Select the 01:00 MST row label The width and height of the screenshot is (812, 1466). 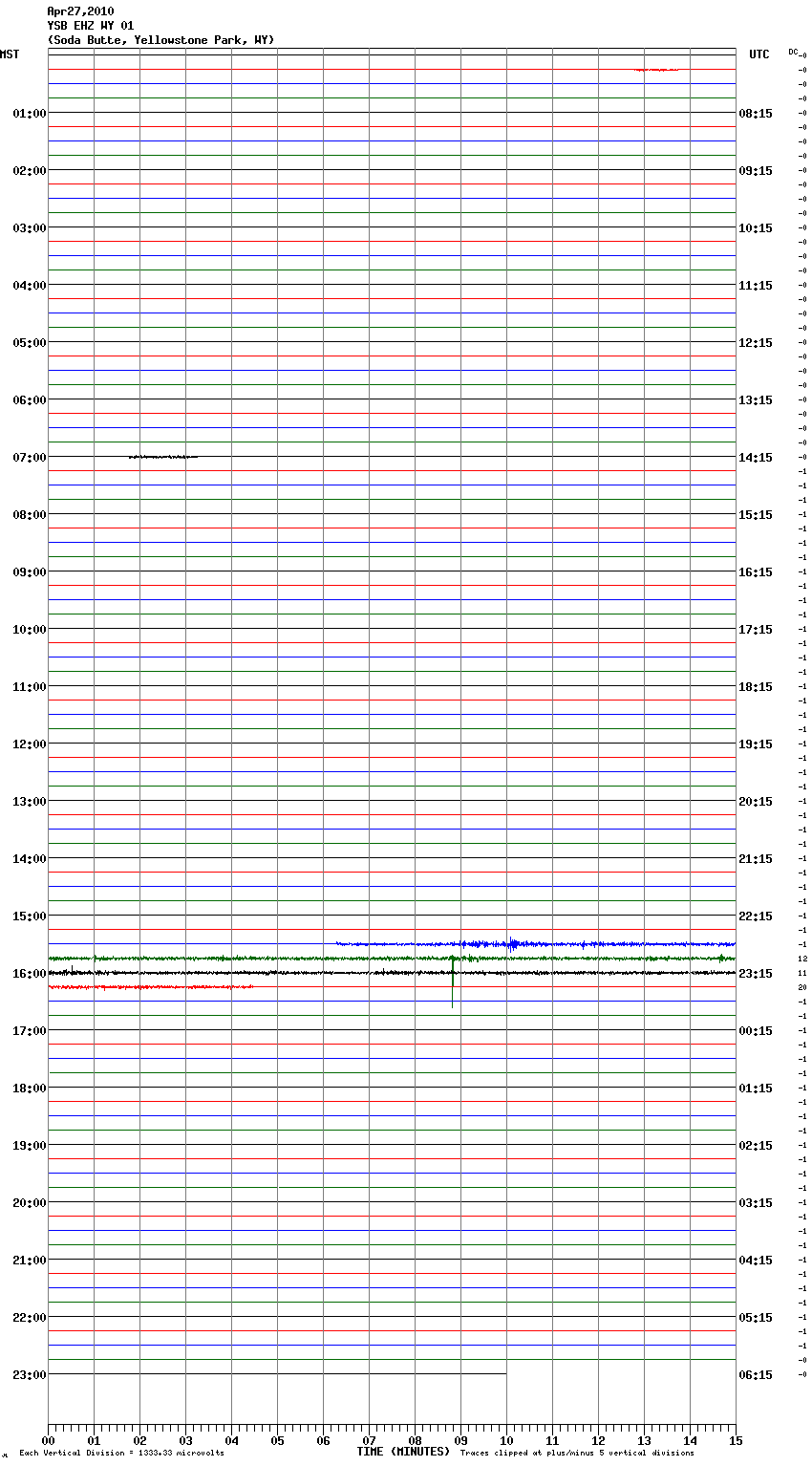[30, 114]
